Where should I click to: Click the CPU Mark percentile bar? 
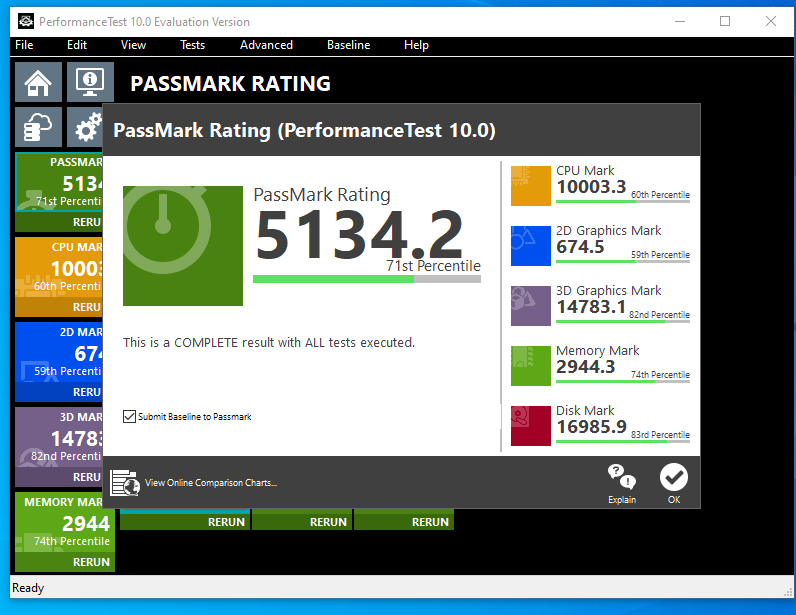623,202
